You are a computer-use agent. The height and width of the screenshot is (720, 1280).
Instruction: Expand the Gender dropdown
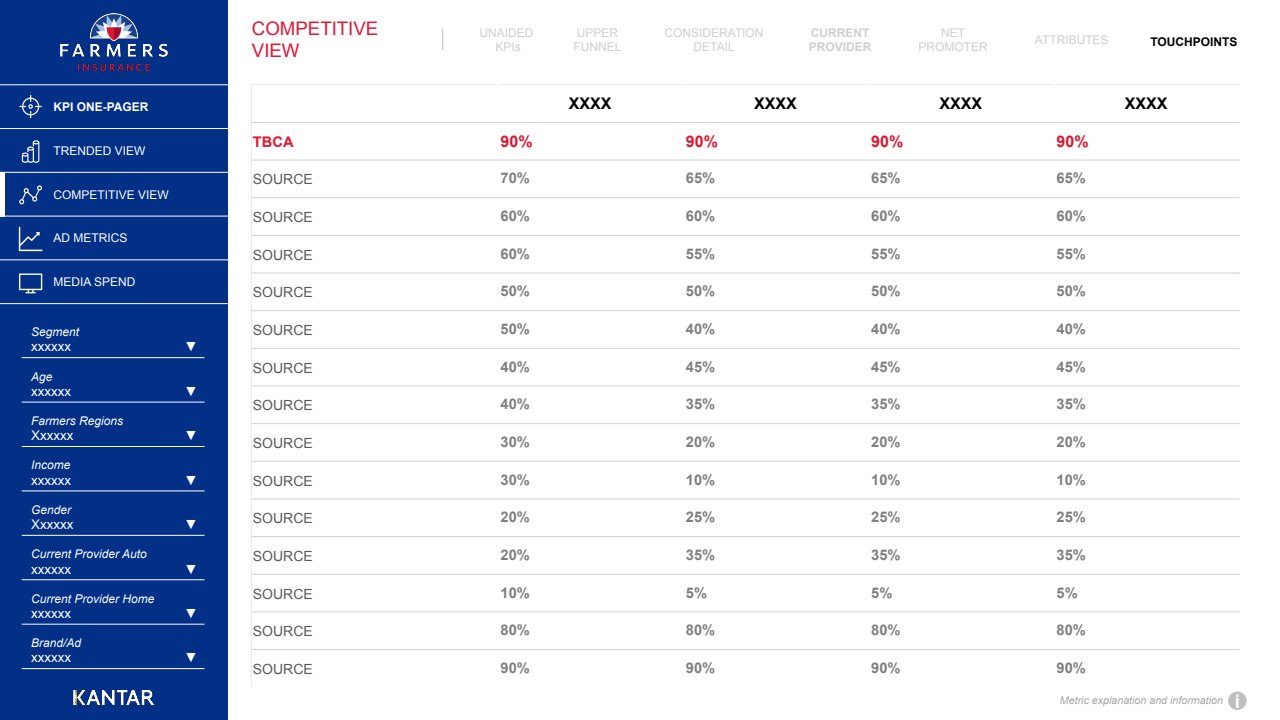pyautogui.click(x=190, y=524)
